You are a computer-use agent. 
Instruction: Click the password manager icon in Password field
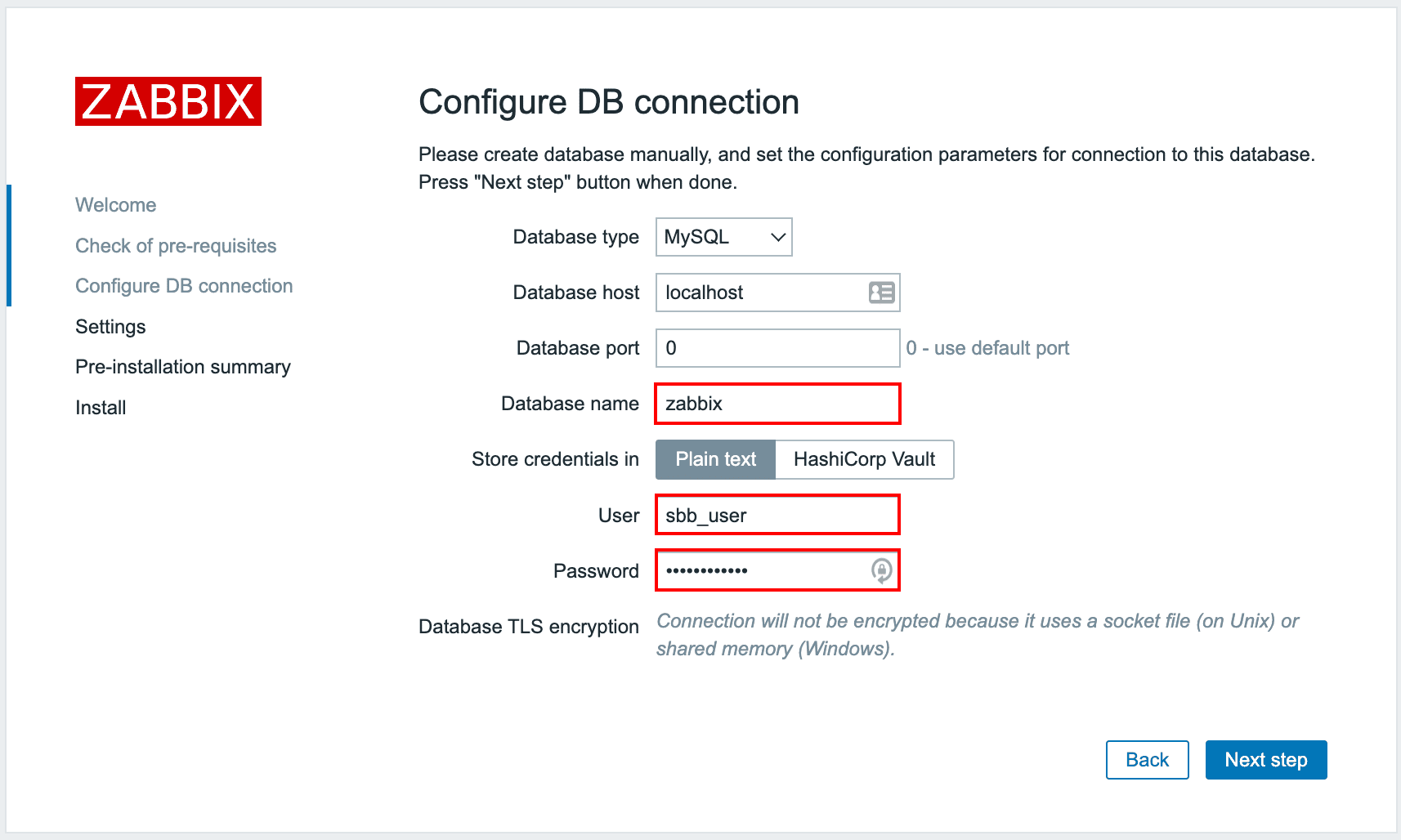881,570
